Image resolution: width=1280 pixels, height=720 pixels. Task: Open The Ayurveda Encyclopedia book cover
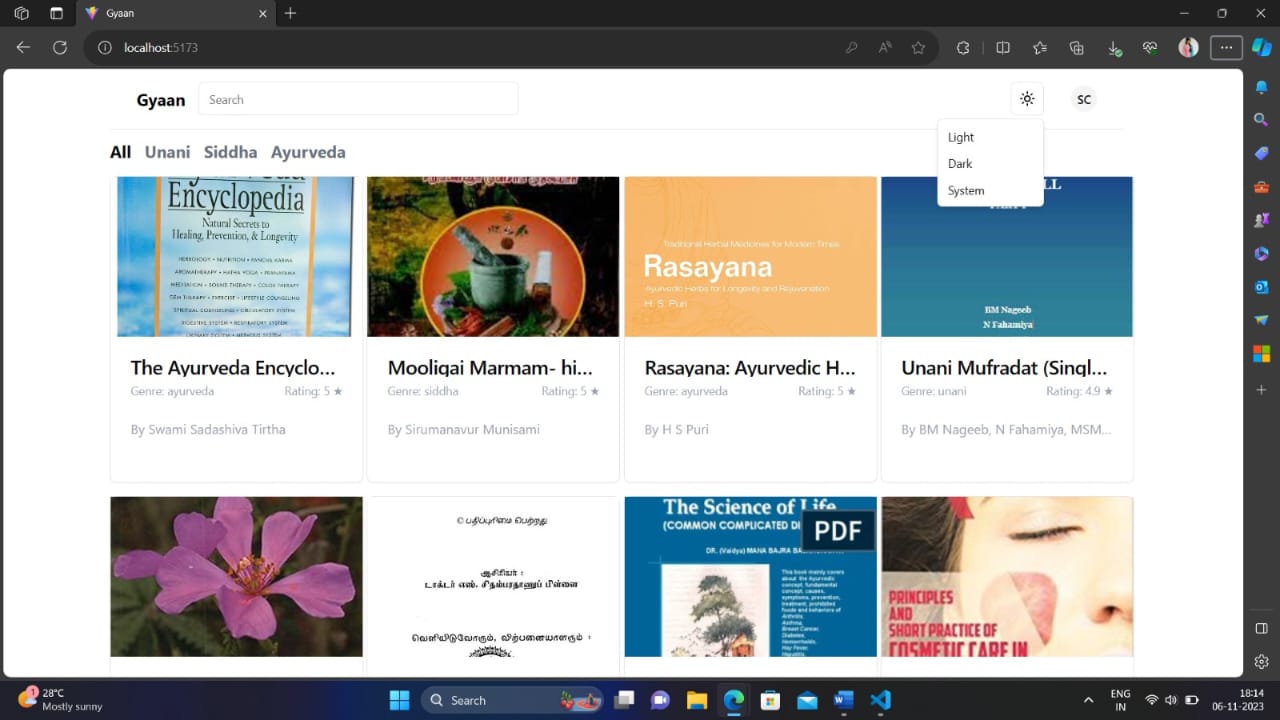(x=236, y=257)
